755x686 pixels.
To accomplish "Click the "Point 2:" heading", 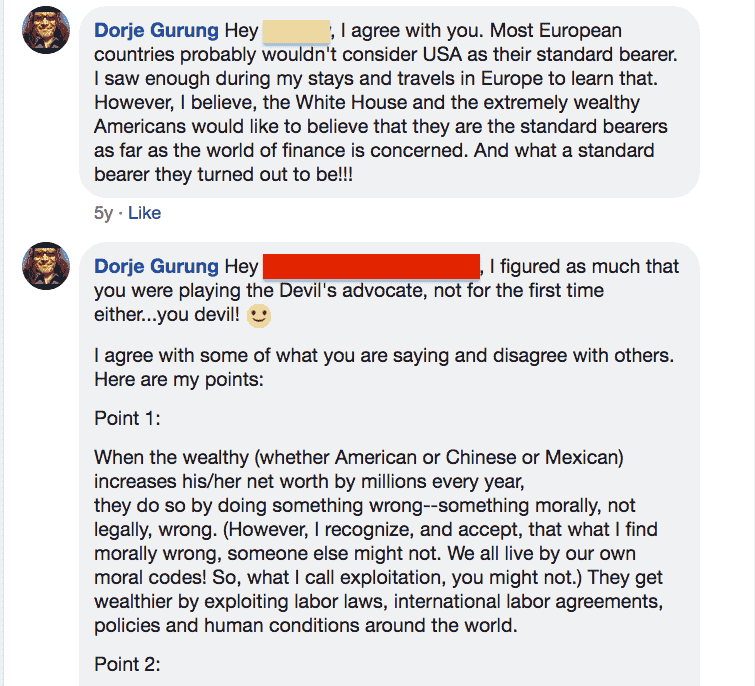I will click(x=127, y=664).
